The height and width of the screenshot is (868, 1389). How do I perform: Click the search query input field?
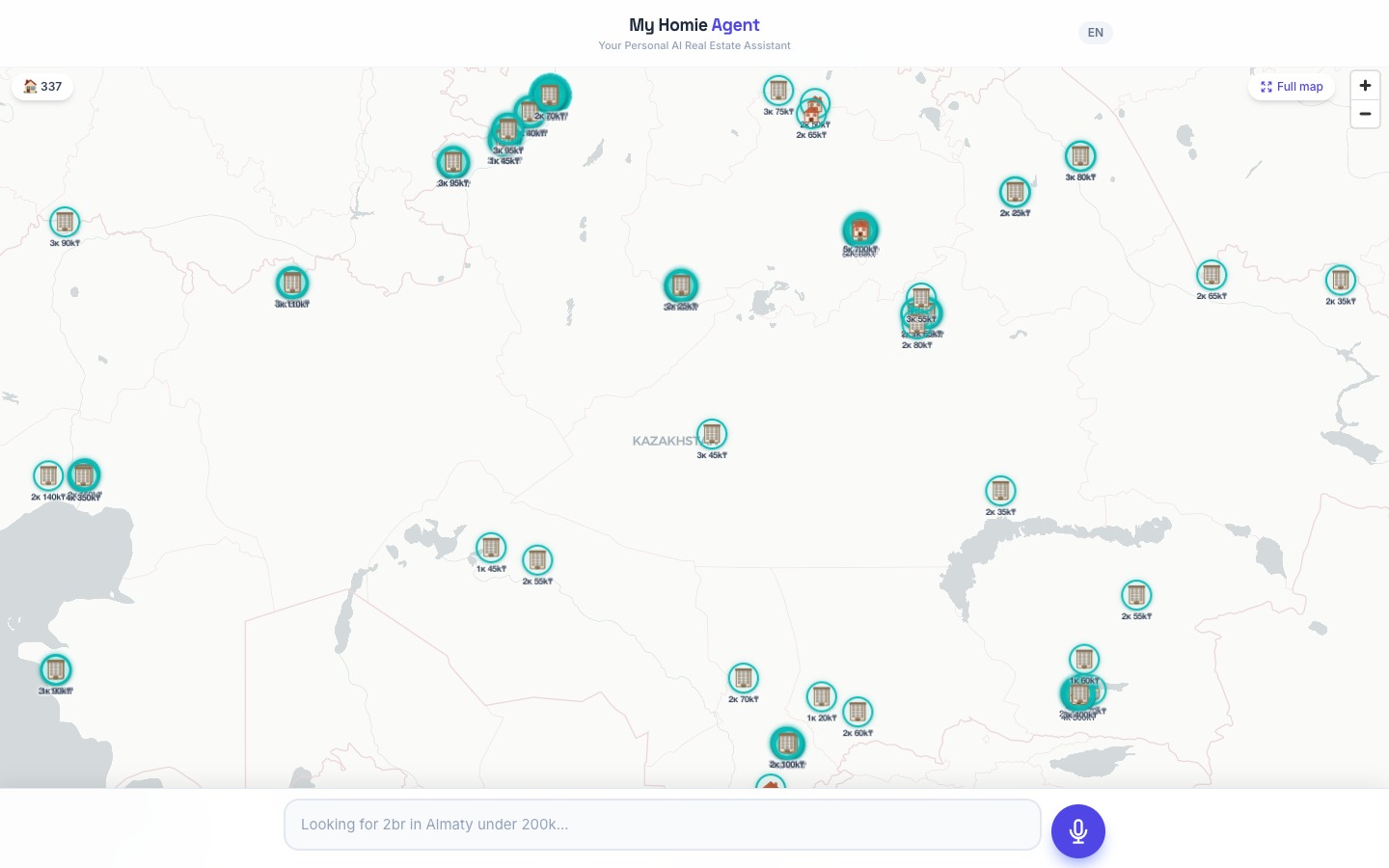[662, 825]
